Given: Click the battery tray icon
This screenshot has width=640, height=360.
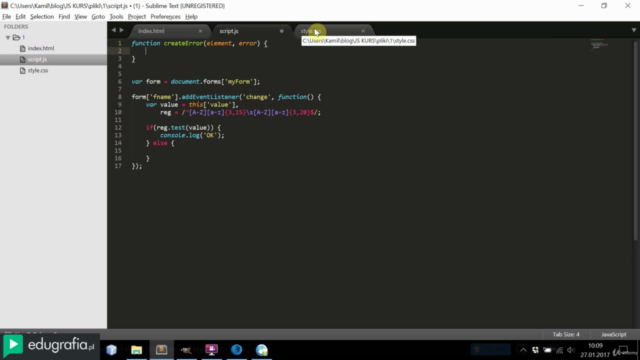Looking at the screenshot, I should pyautogui.click(x=547, y=350).
